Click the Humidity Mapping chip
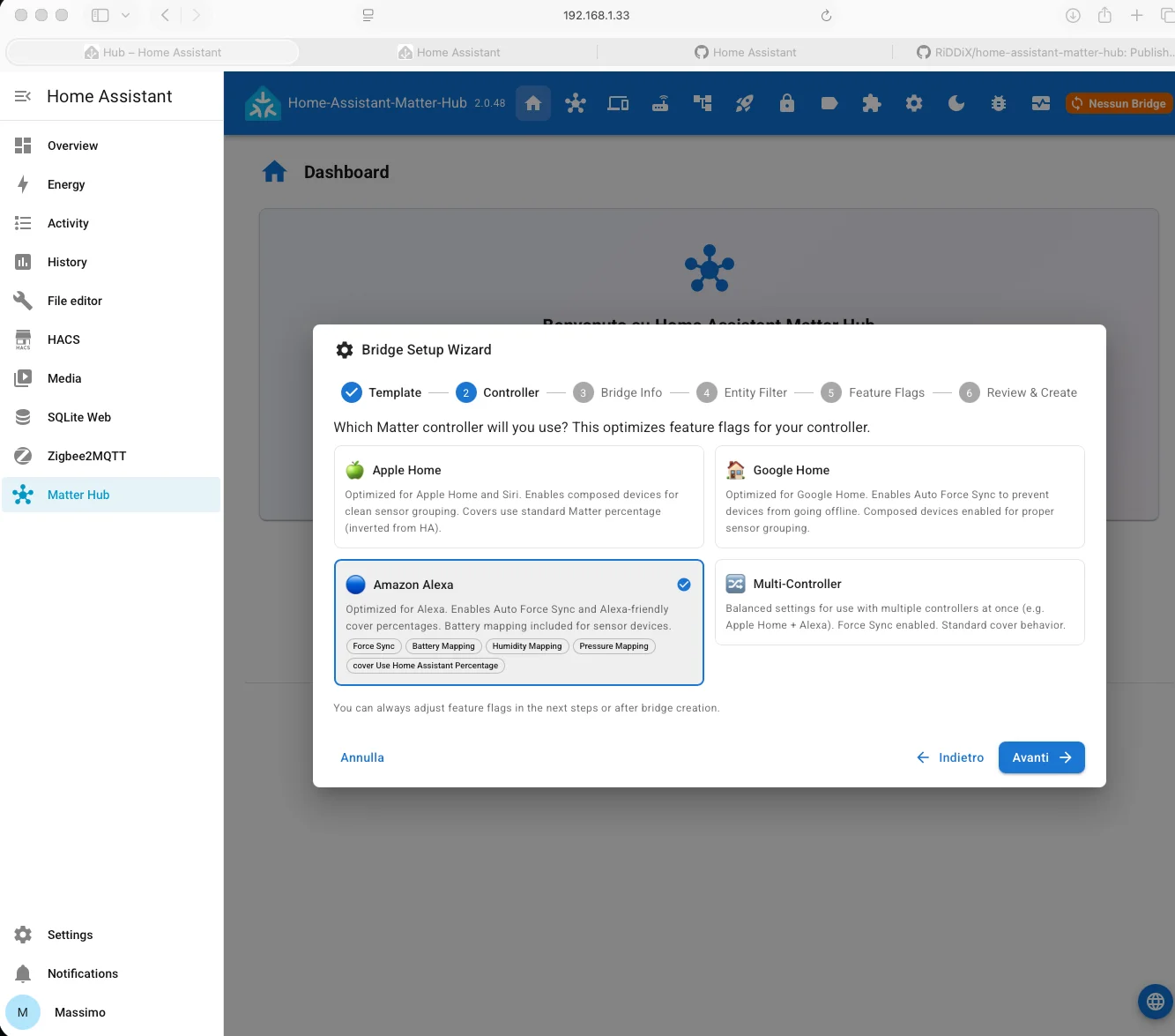 (x=527, y=646)
